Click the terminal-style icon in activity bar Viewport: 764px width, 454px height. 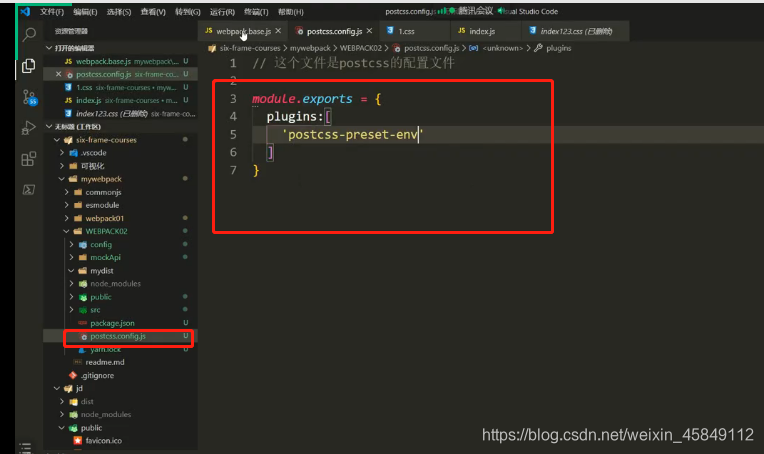[x=28, y=189]
